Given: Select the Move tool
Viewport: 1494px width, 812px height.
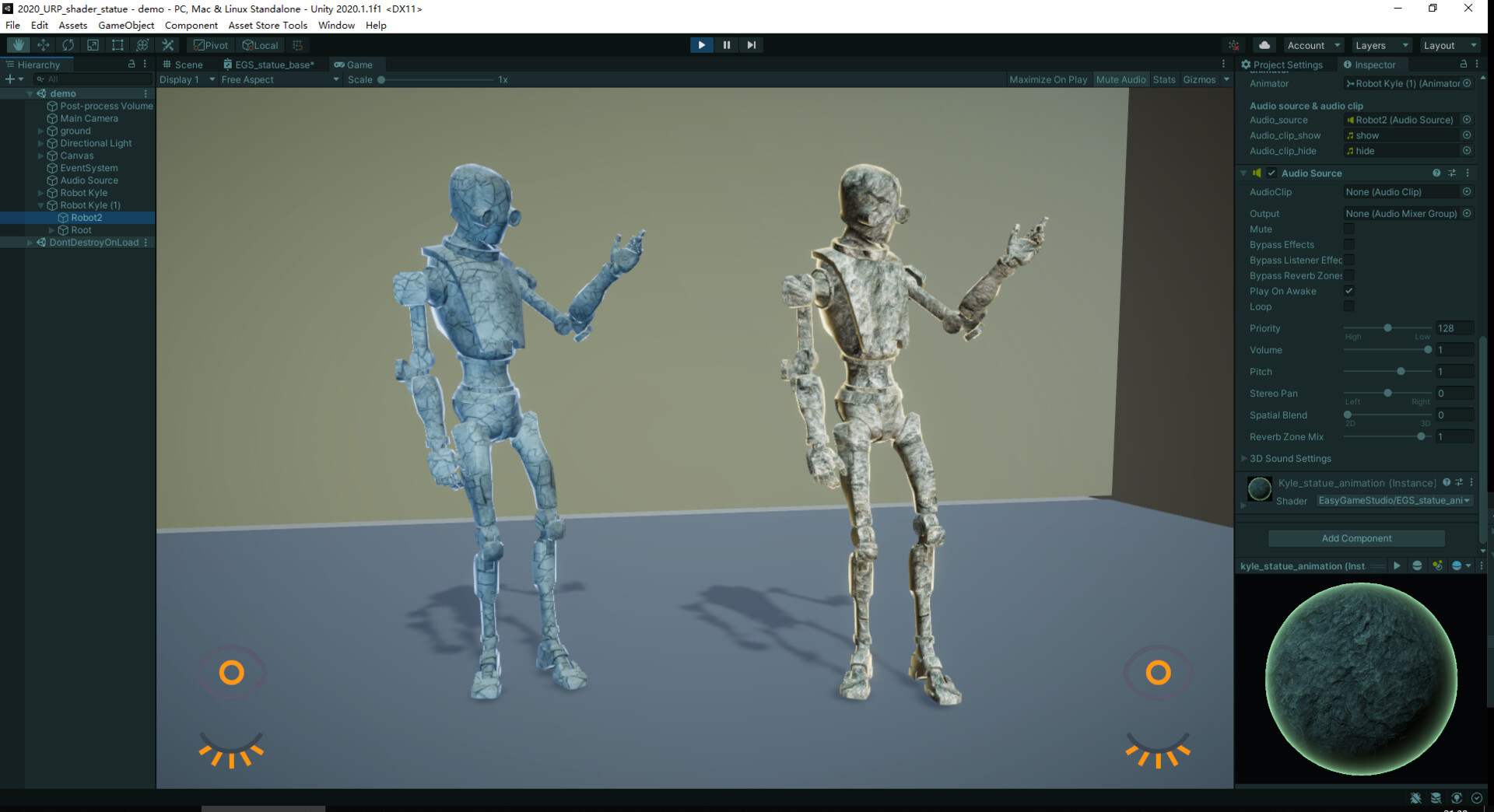Looking at the screenshot, I should click(x=43, y=45).
